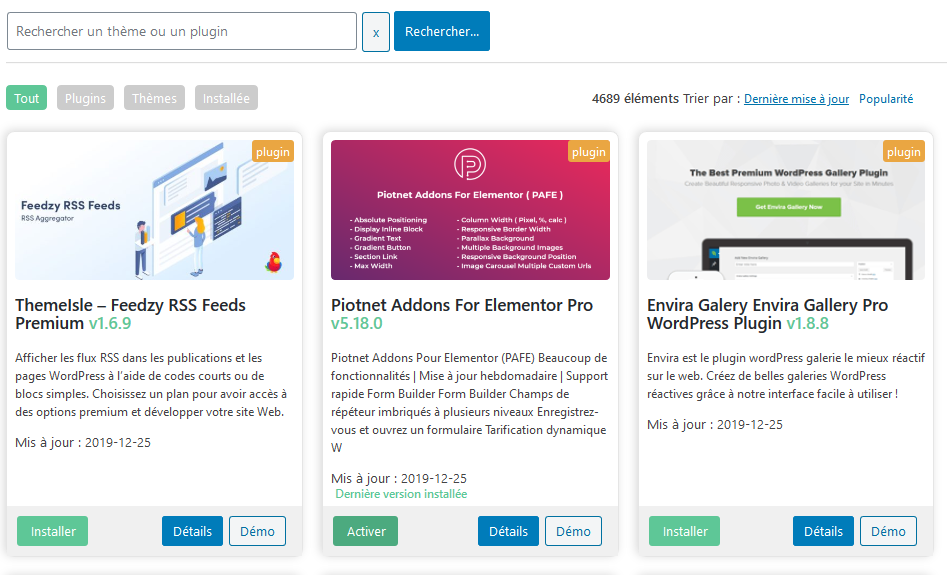Click the version label v1.8.8
This screenshot has height=575, width=947.
pos(807,324)
